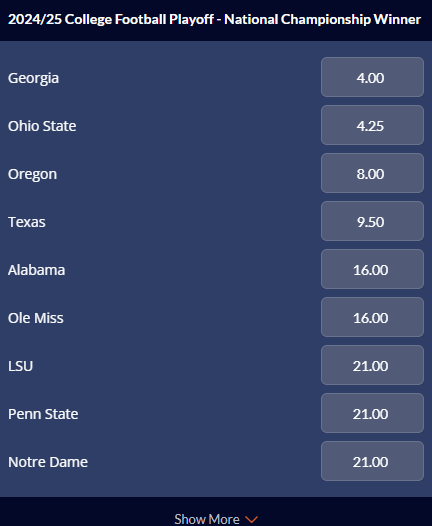Click the Show More chevron arrow

point(251,520)
